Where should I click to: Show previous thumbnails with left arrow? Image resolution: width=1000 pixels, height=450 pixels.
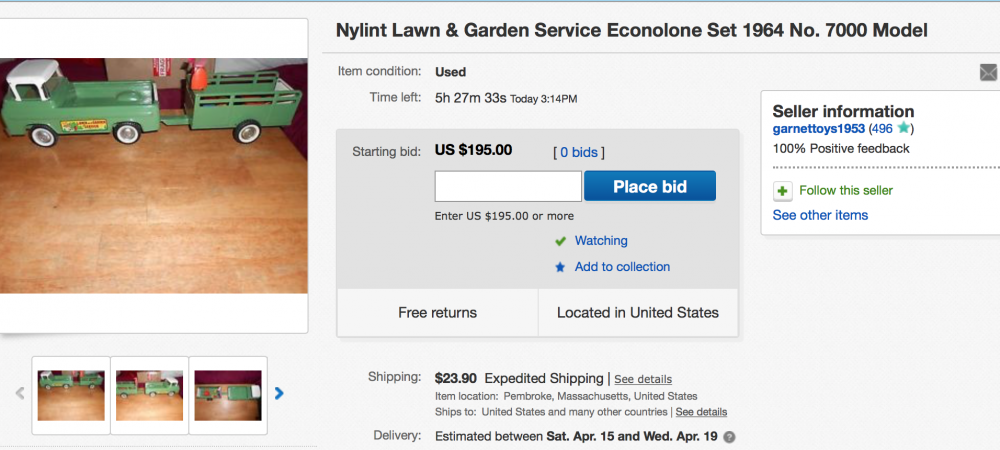[x=20, y=394]
